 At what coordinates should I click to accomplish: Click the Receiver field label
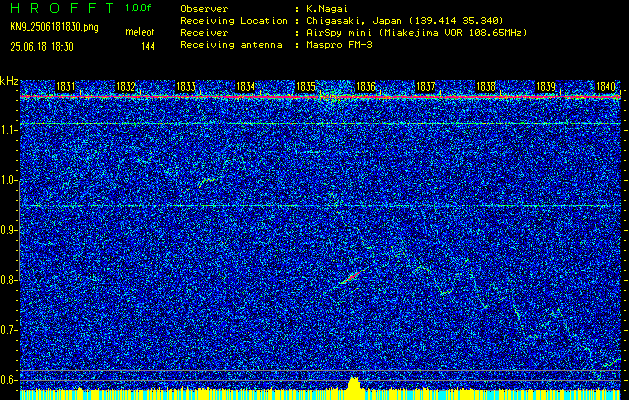[204, 33]
